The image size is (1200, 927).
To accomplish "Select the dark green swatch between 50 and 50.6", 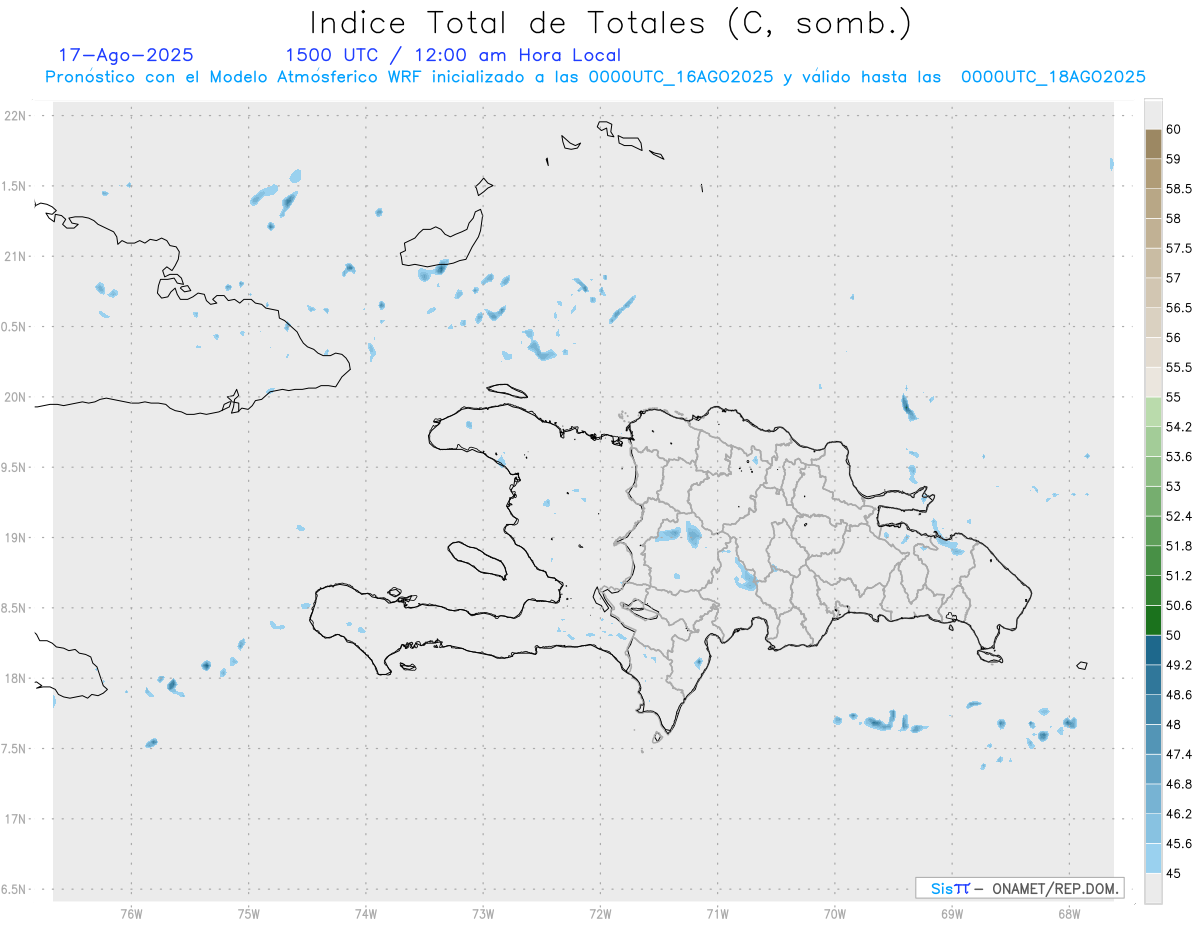I will [1153, 620].
